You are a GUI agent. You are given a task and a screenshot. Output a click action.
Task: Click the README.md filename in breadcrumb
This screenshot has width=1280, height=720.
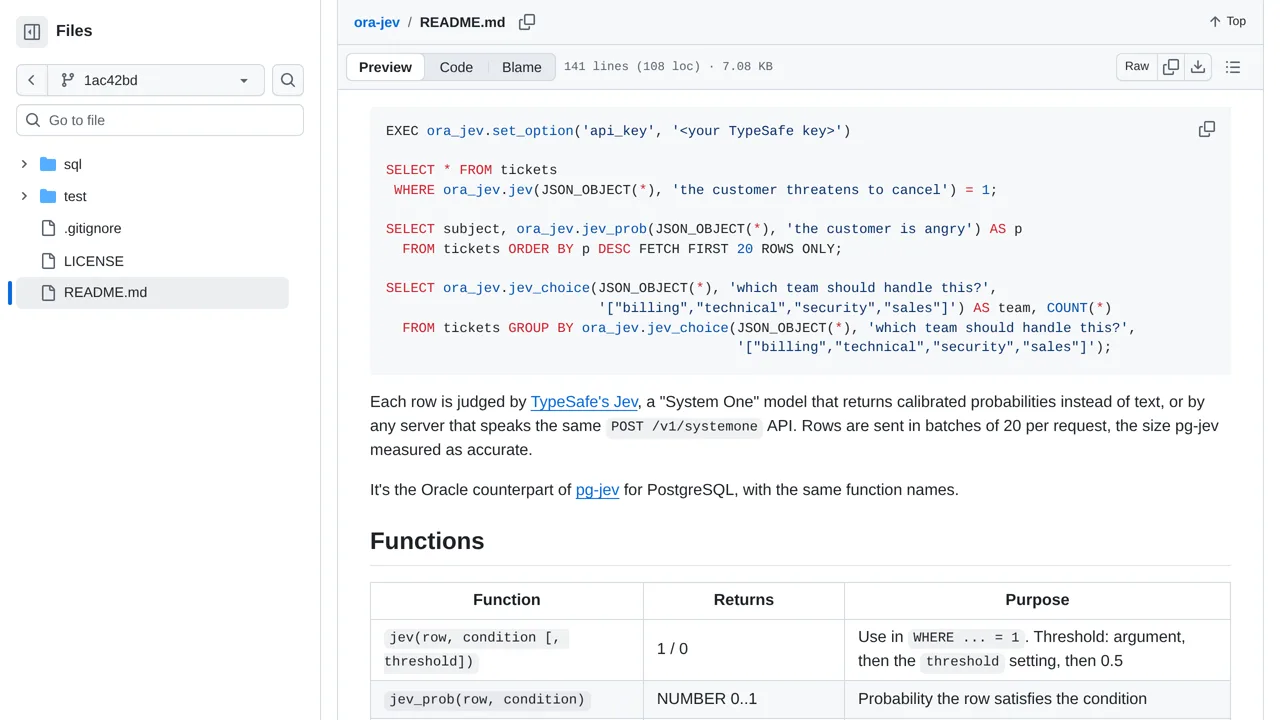tap(463, 22)
